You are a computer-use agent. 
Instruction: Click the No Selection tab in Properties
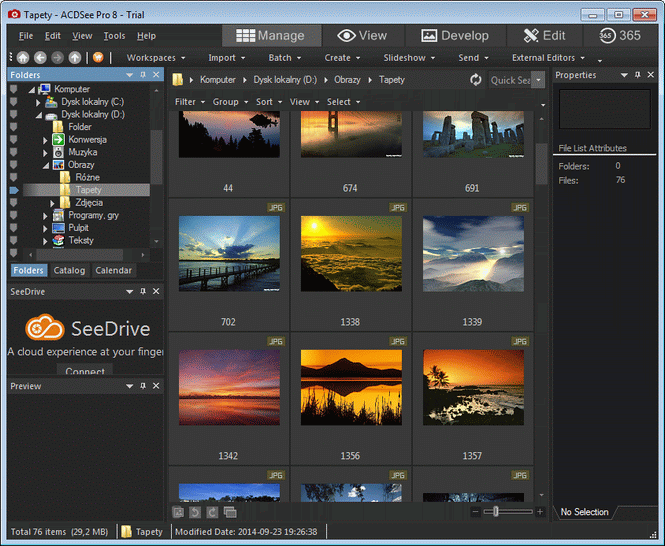pyautogui.click(x=584, y=512)
